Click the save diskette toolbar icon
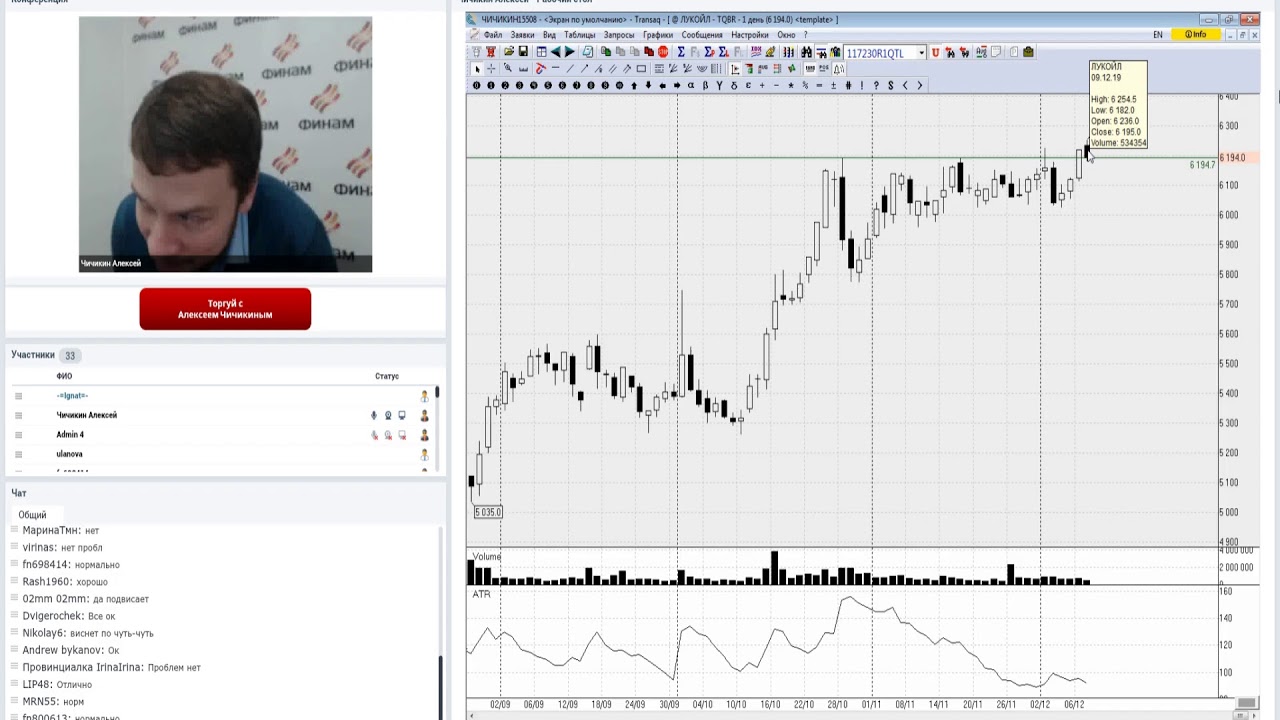The width and height of the screenshot is (1280, 720). [x=523, y=52]
